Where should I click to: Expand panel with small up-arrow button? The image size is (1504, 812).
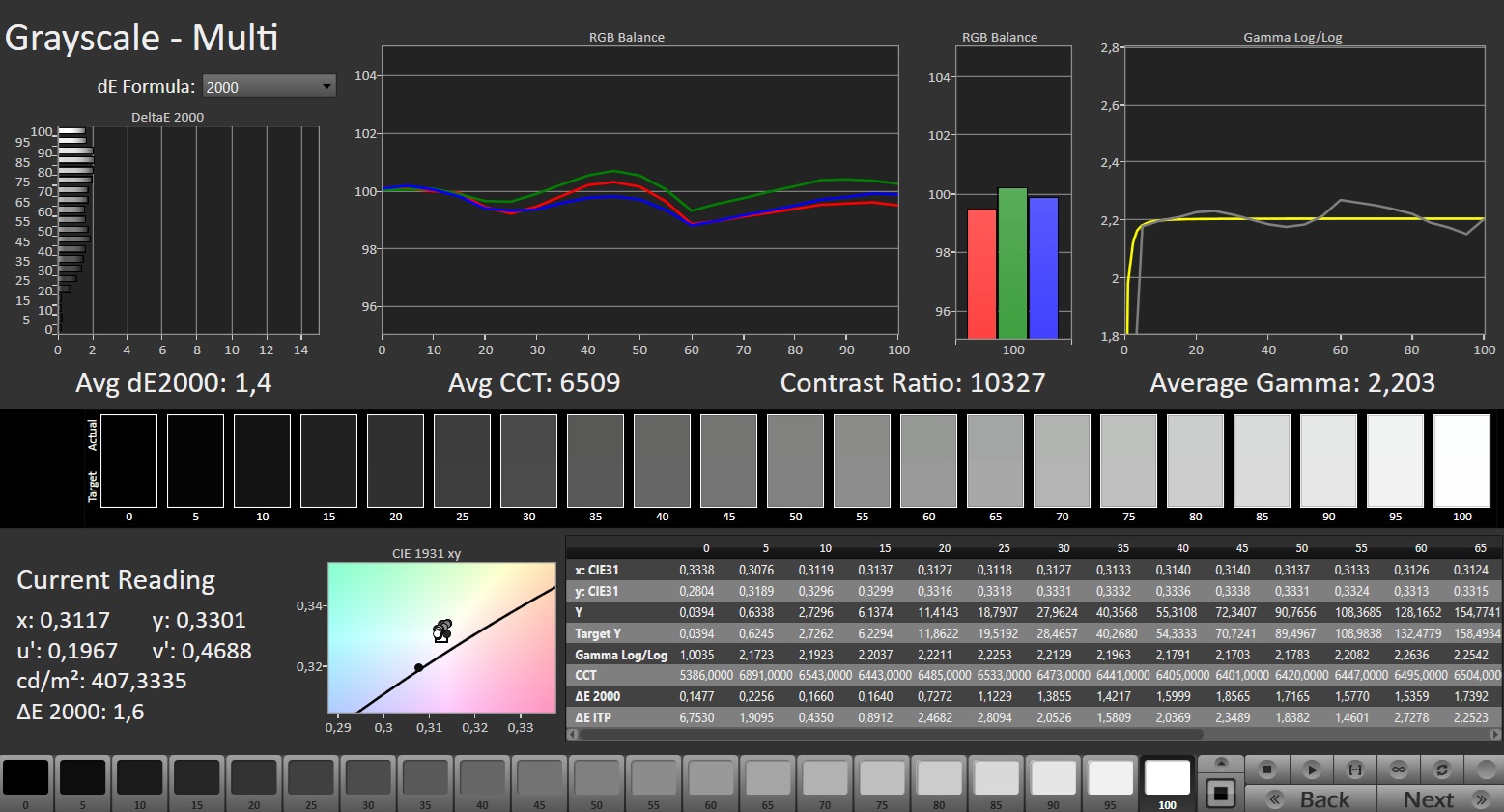point(1221,763)
